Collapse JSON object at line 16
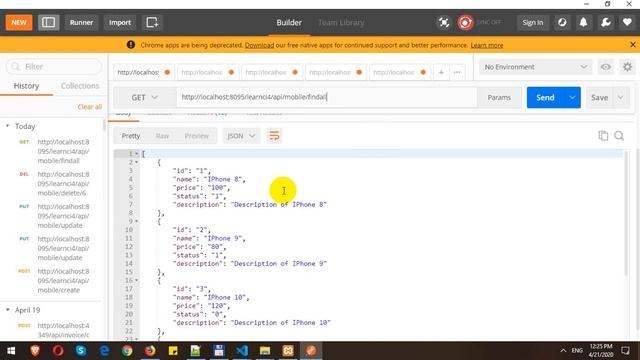The height and width of the screenshot is (360, 640). pos(137,280)
